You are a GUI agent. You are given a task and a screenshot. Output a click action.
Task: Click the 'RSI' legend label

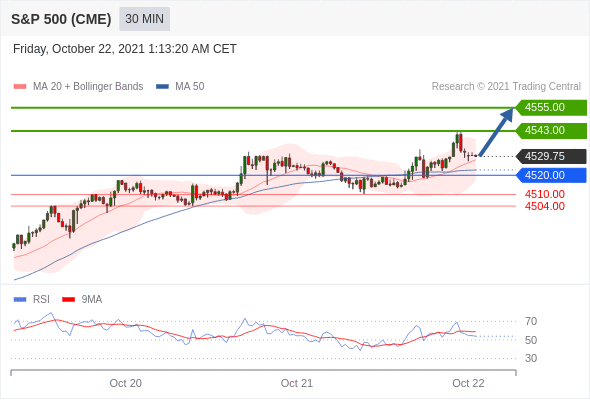pyautogui.click(x=41, y=300)
